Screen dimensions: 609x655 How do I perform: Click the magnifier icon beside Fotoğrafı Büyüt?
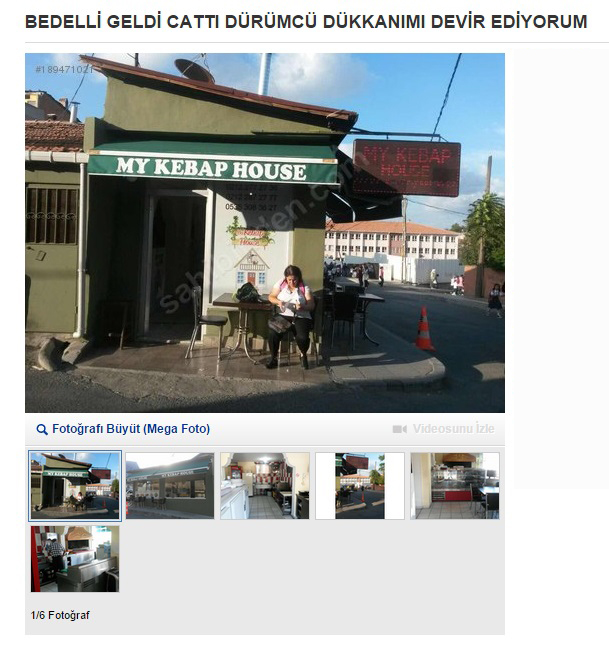(42, 429)
